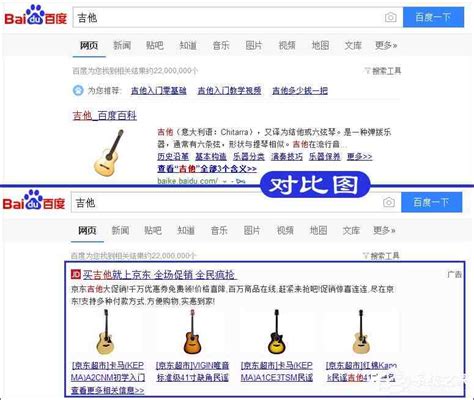474x400 pixels.
Task: Open 搜索工具 filter in lower results
Action: [x=381, y=256]
